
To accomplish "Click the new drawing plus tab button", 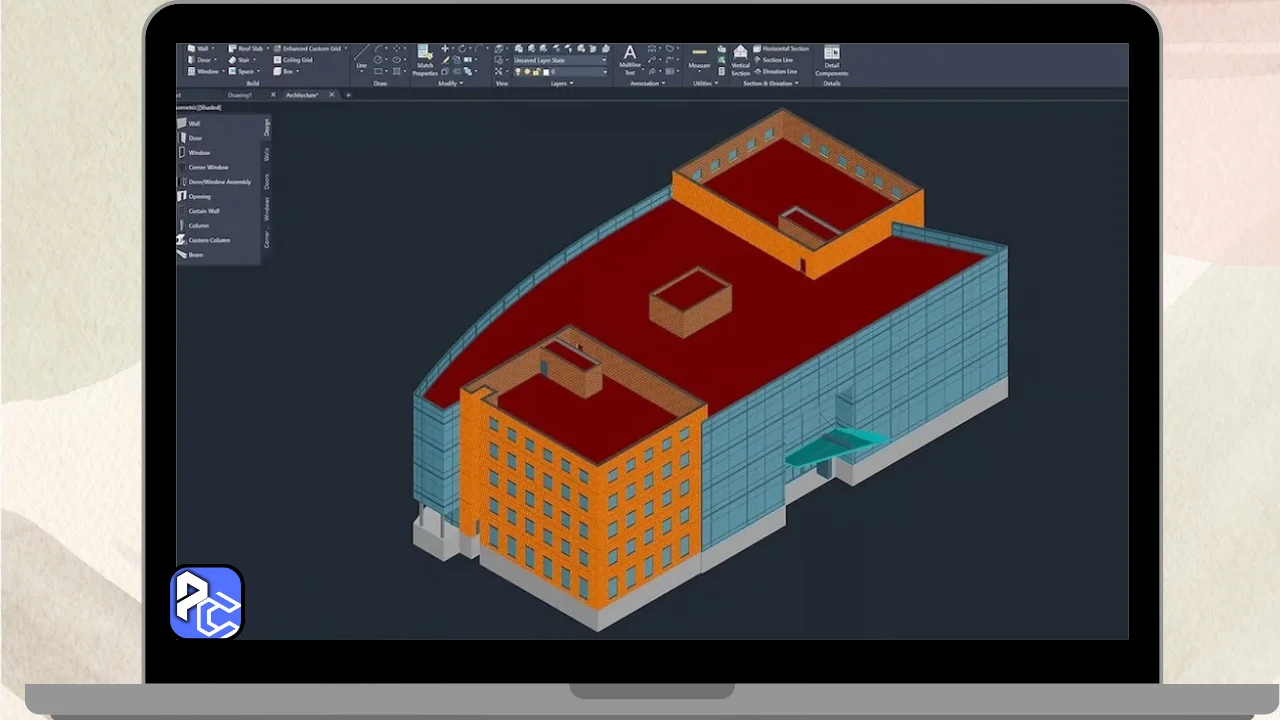I will (348, 95).
